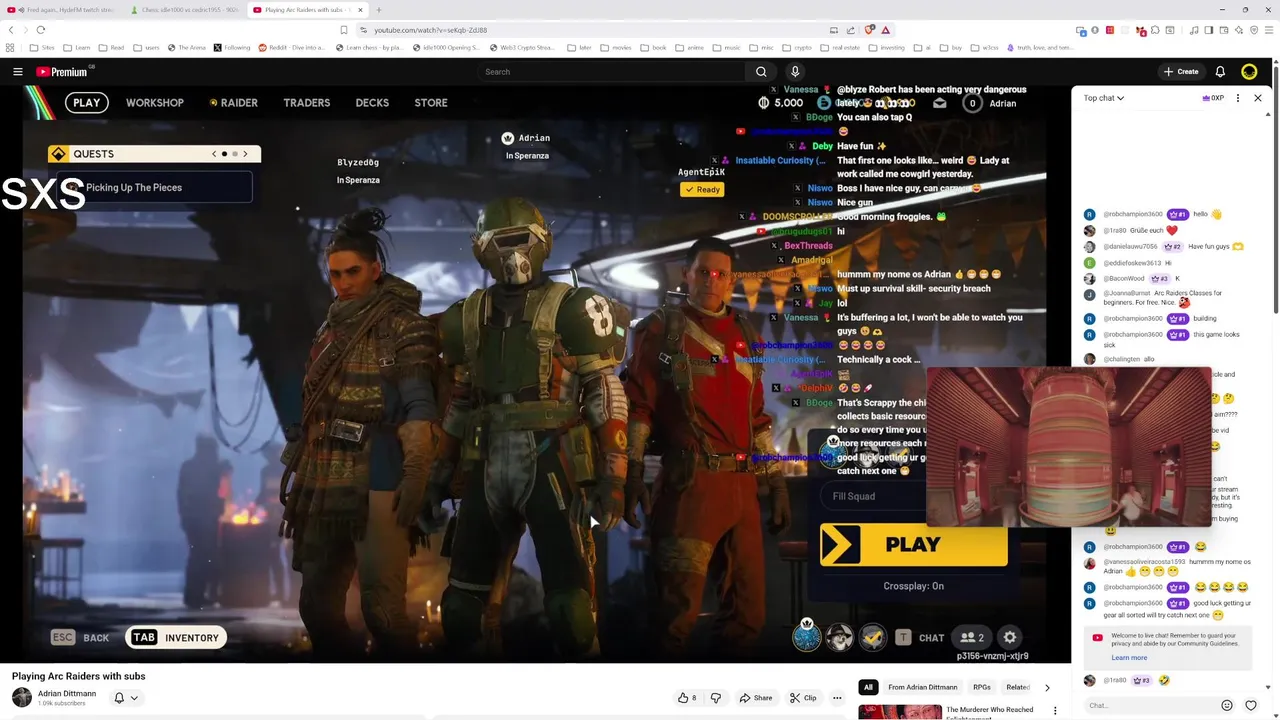Click the YouTube Premium logo

point(63,72)
